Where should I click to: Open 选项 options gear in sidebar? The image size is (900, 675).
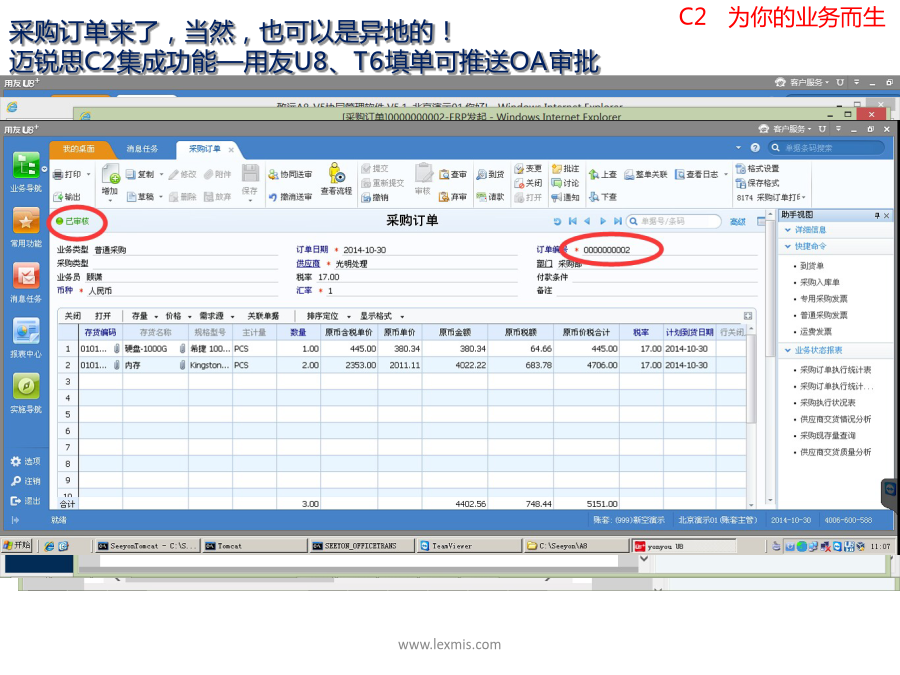25,461
